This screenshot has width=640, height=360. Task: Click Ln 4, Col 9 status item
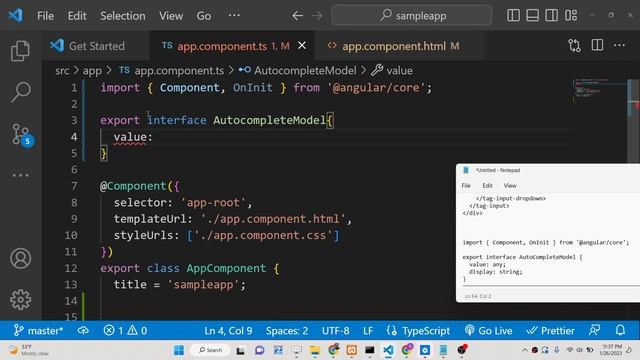click(x=228, y=331)
